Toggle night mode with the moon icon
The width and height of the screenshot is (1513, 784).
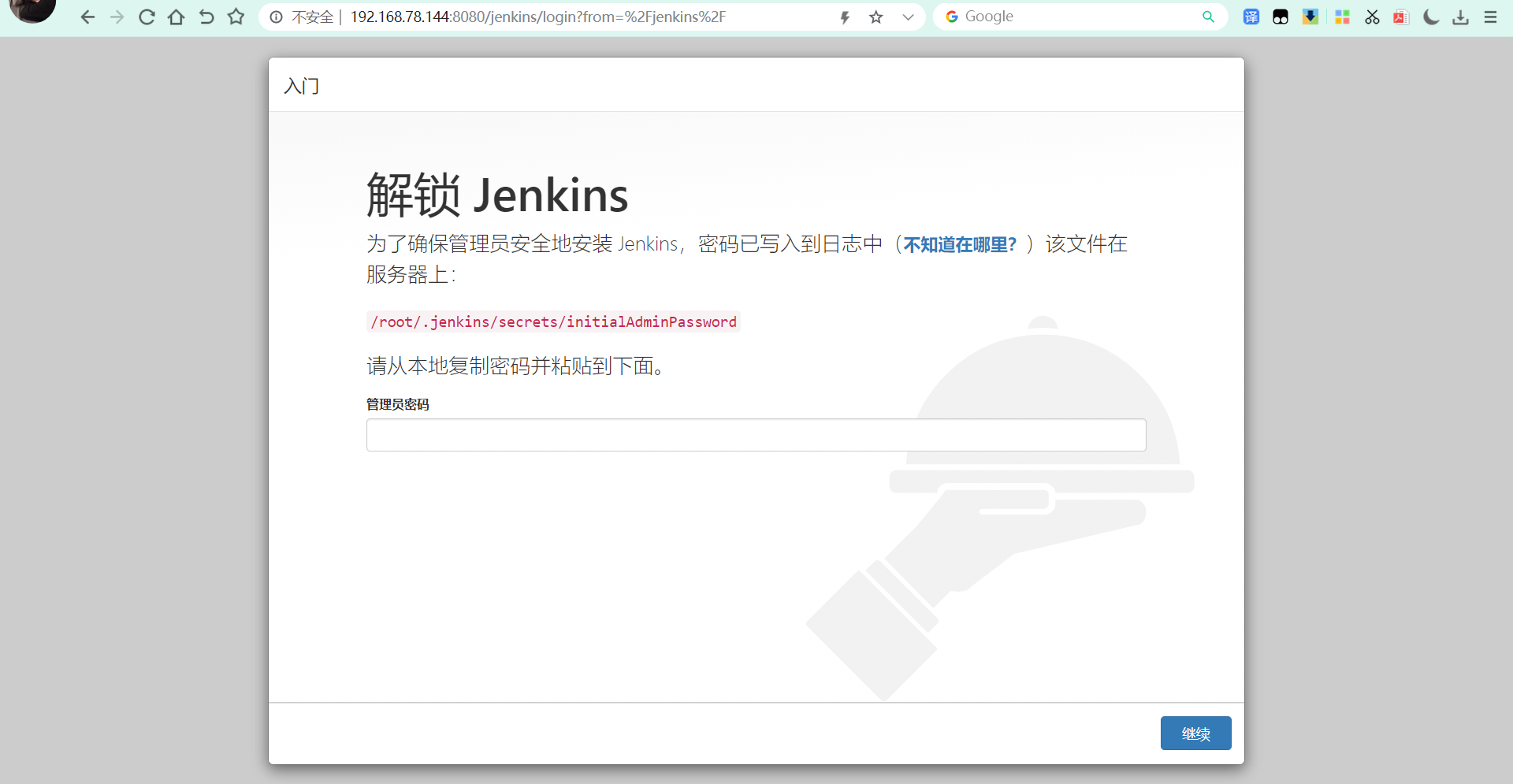click(x=1431, y=17)
